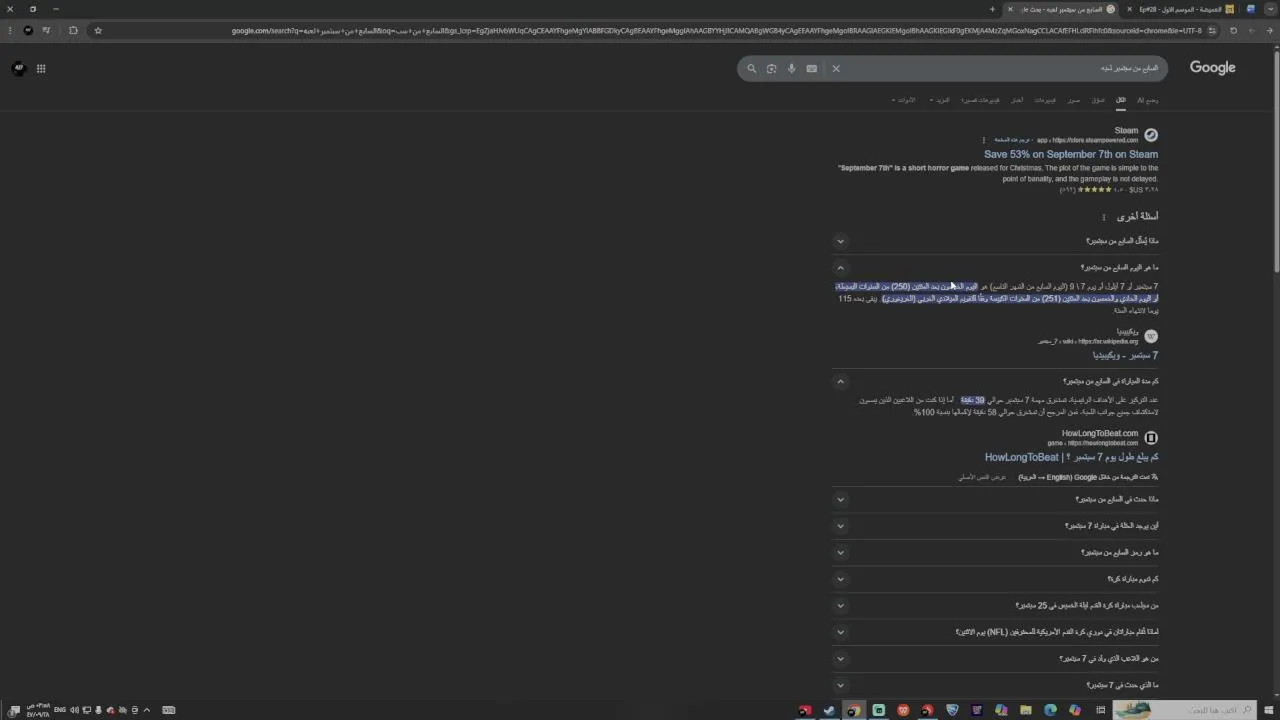Open the Steam icon in the taskbar
Viewport: 1280px width, 720px height.
coord(829,710)
